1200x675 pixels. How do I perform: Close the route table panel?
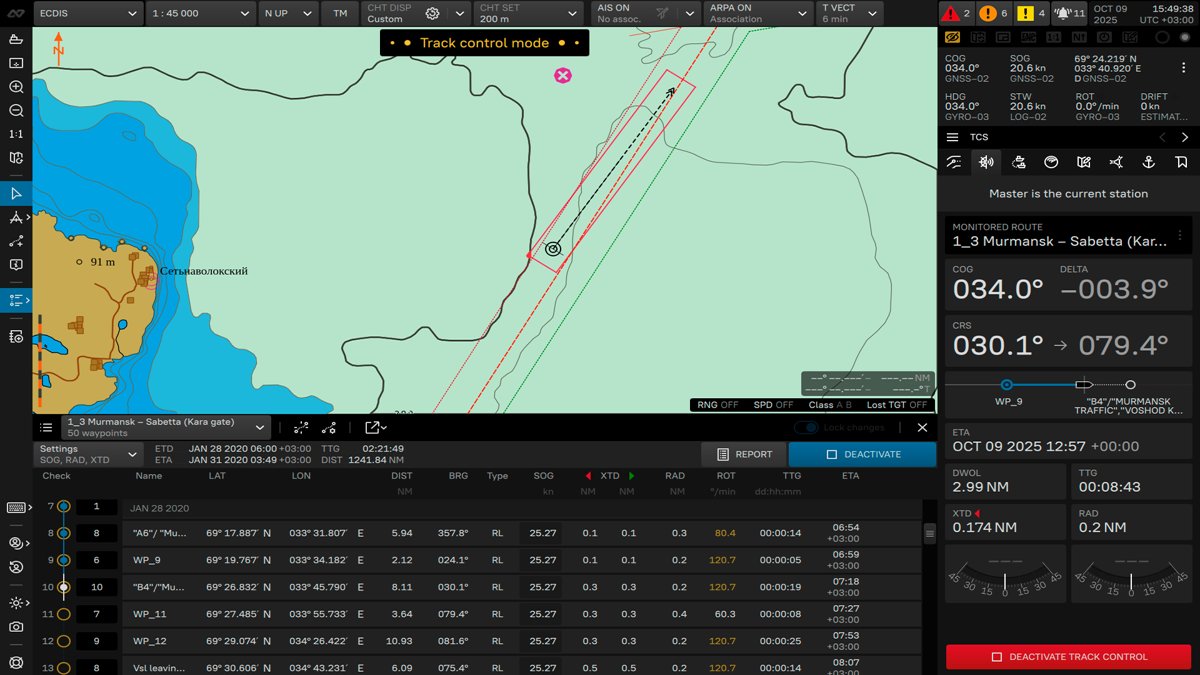(922, 428)
